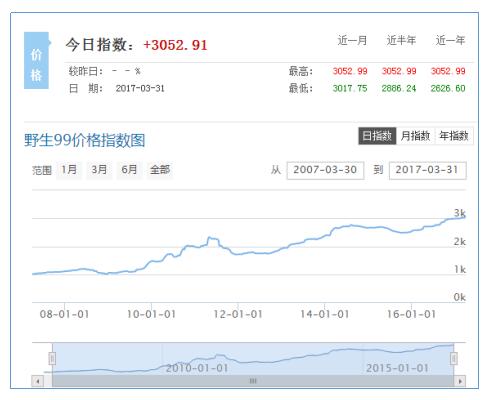Click the end date field 2017-03-31

(428, 170)
